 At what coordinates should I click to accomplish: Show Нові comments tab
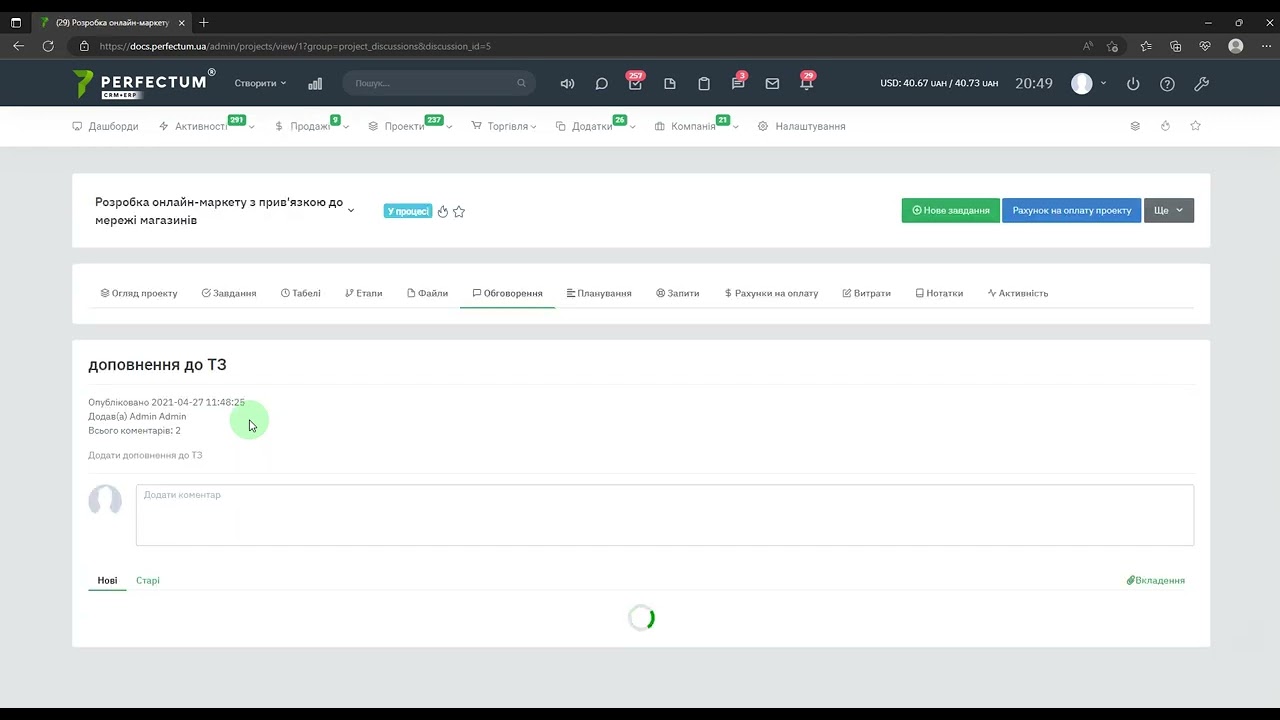coord(107,580)
